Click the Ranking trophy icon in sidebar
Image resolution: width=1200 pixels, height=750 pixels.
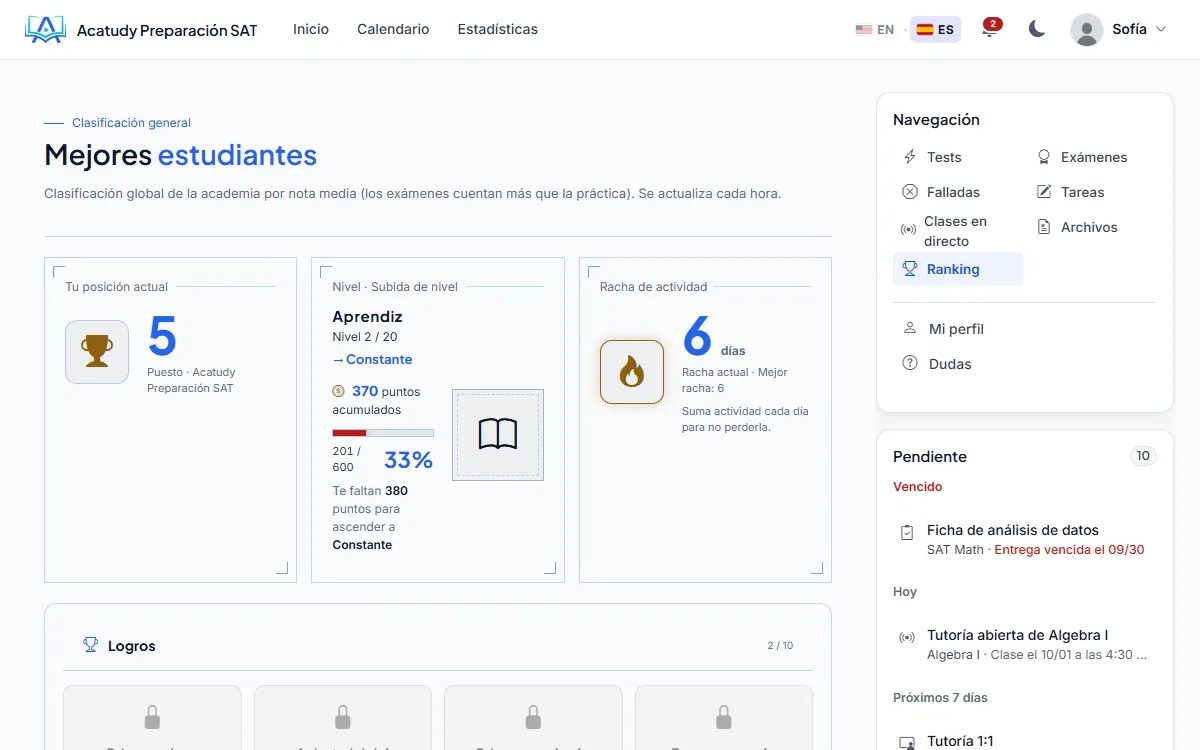910,269
